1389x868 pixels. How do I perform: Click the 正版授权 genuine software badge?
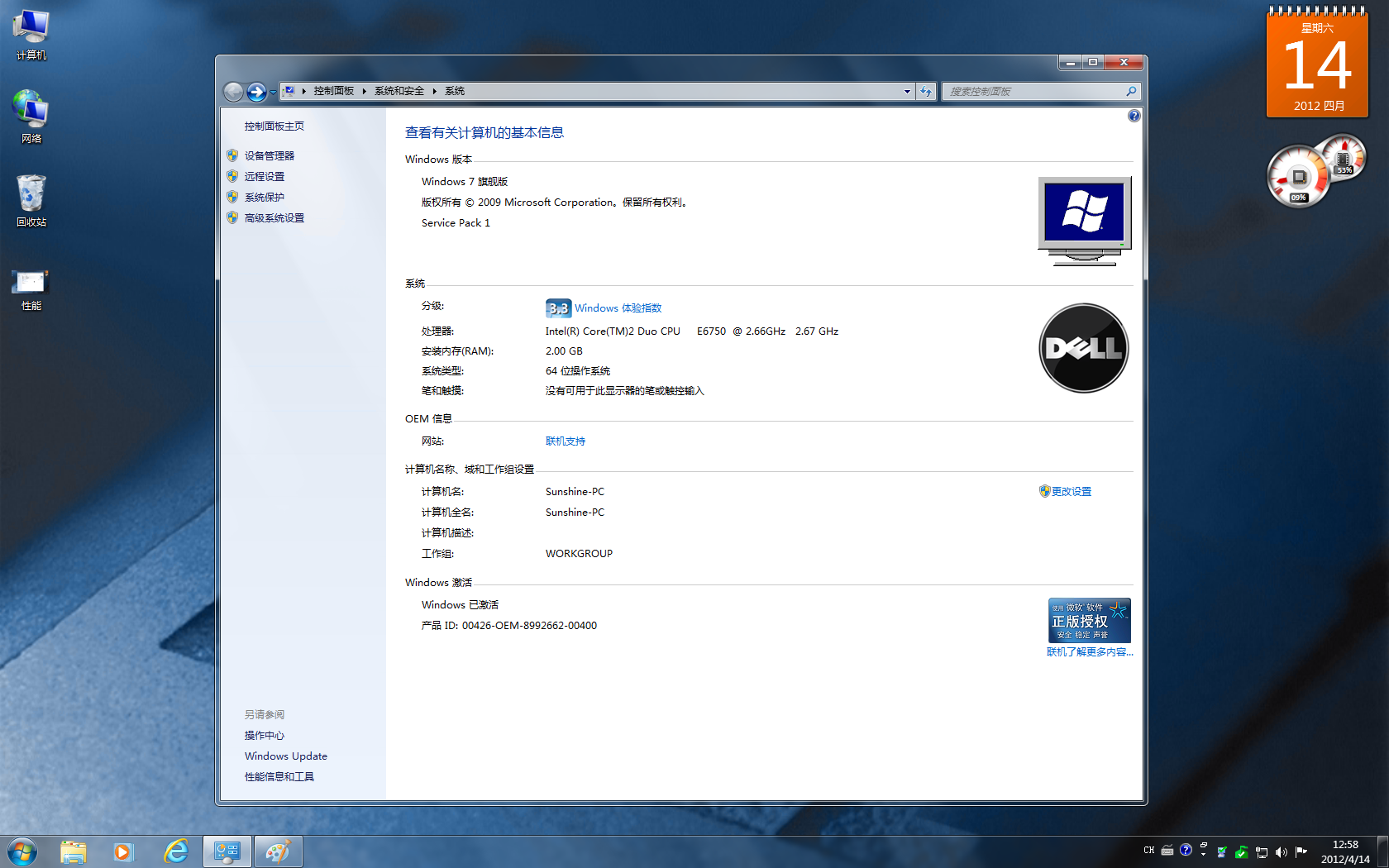click(1089, 620)
